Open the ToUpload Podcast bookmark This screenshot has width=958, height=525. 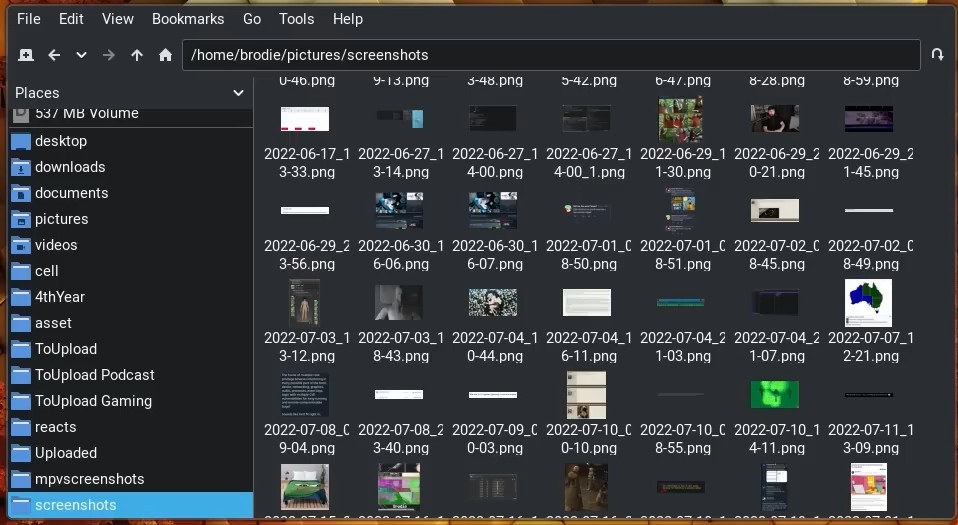click(x=131, y=375)
